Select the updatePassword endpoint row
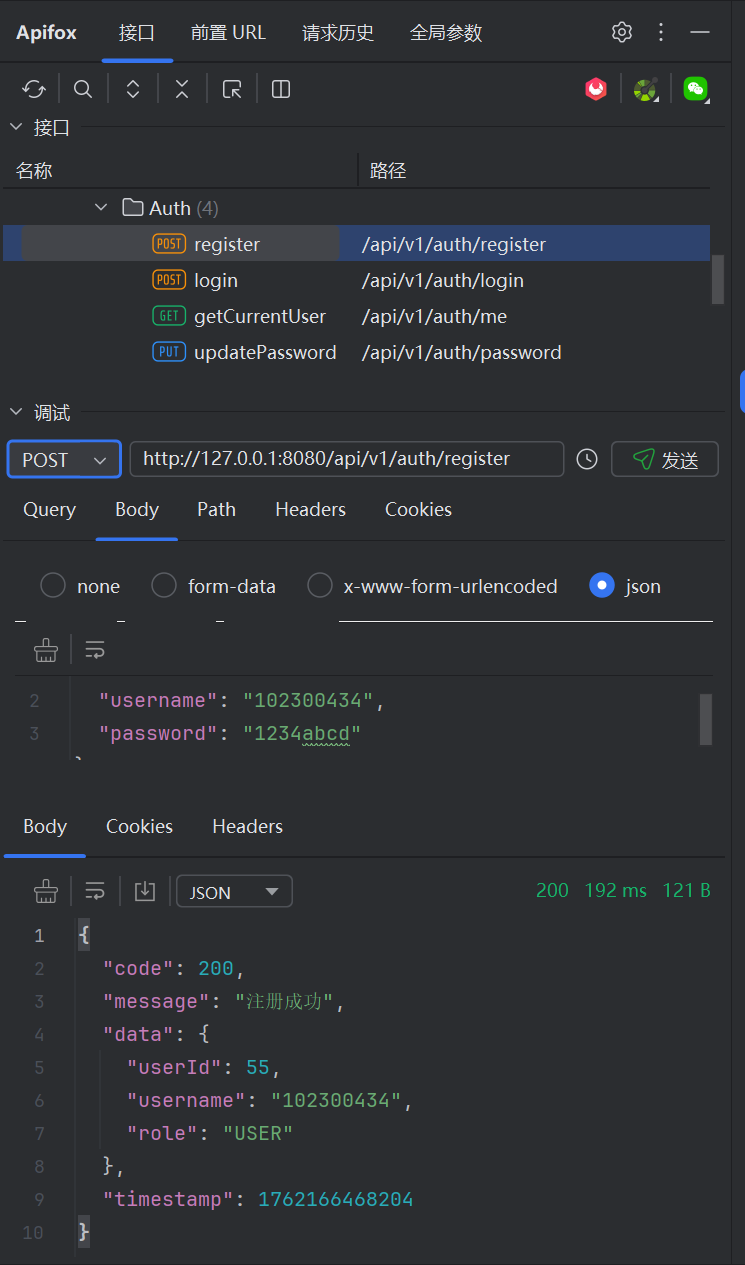 pos(357,352)
